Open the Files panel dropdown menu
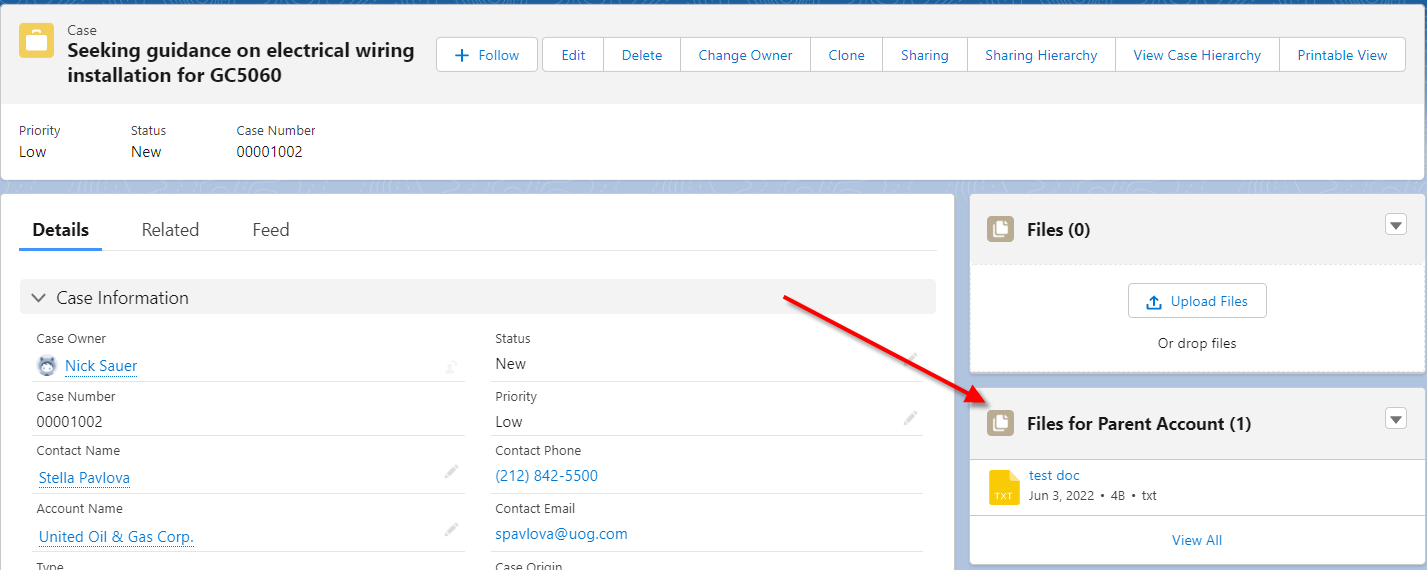 pos(1396,225)
